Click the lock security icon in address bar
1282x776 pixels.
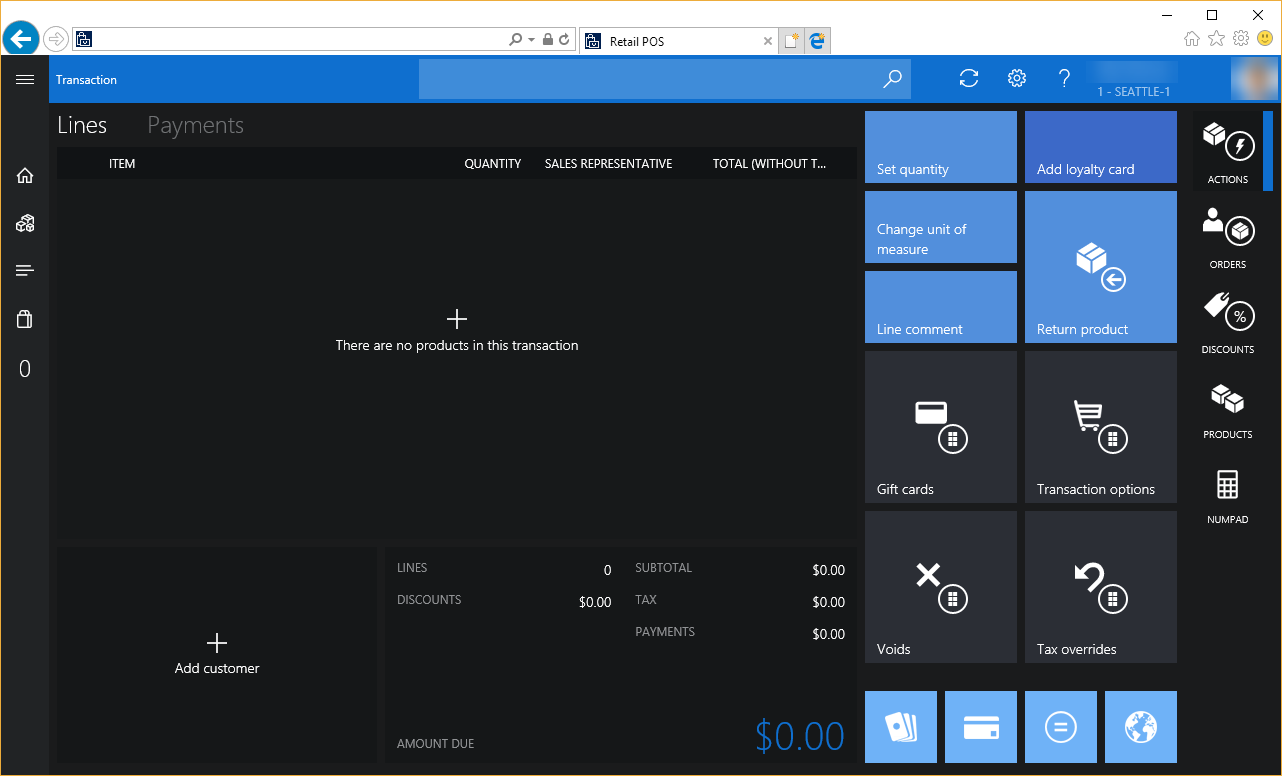click(548, 40)
